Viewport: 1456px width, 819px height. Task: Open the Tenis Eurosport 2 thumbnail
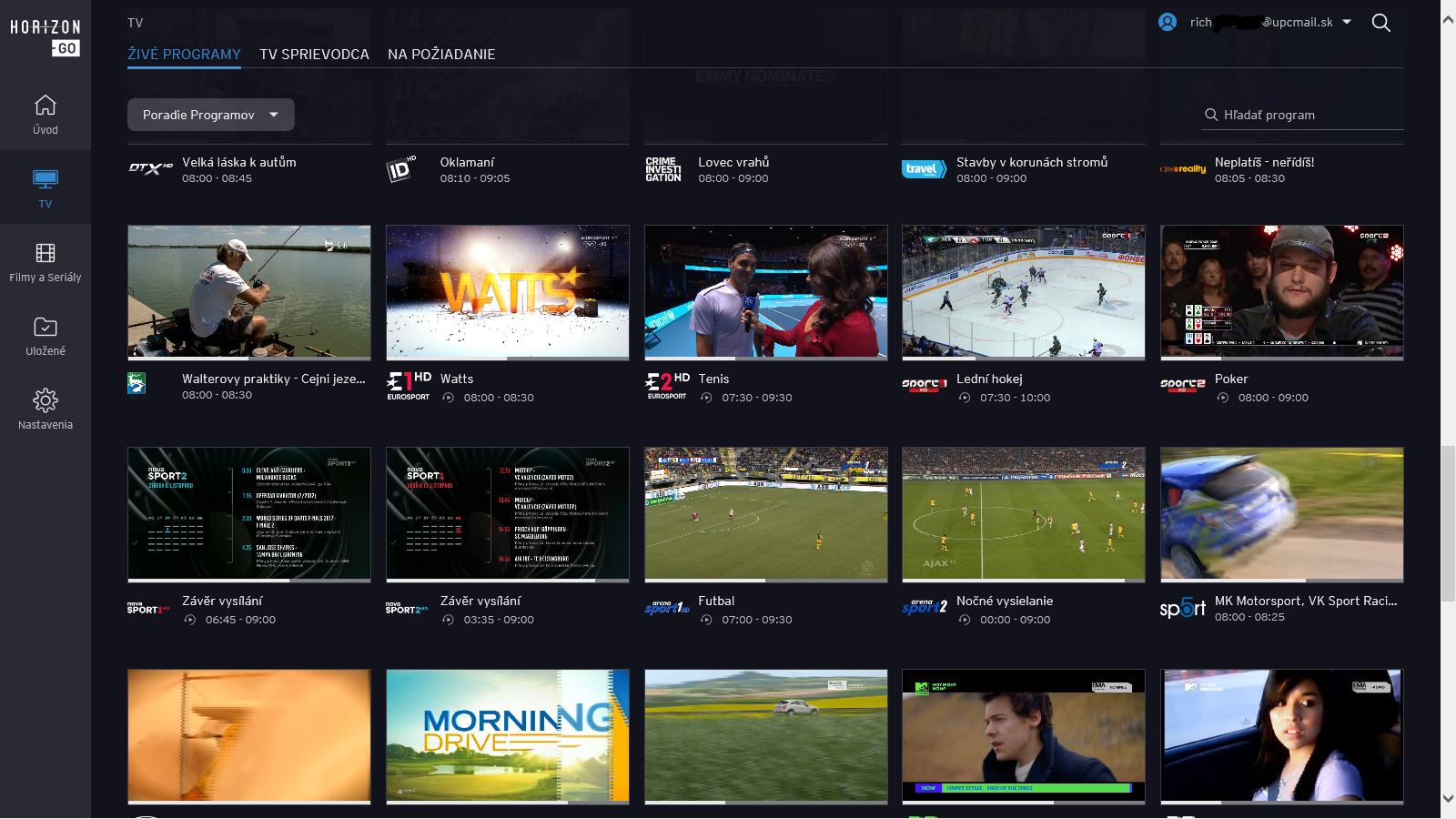tap(766, 291)
